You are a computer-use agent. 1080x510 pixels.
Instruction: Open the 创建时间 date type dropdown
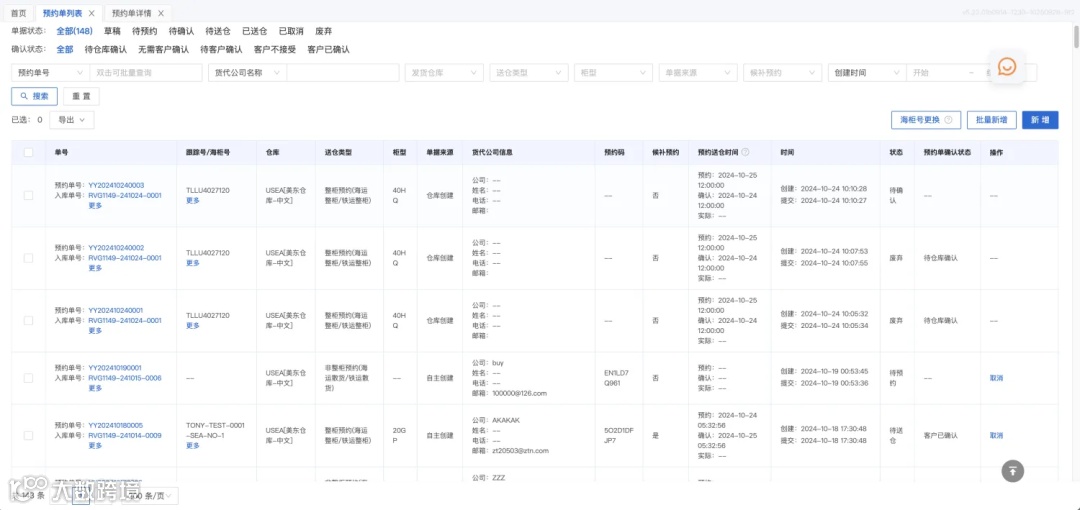point(867,72)
